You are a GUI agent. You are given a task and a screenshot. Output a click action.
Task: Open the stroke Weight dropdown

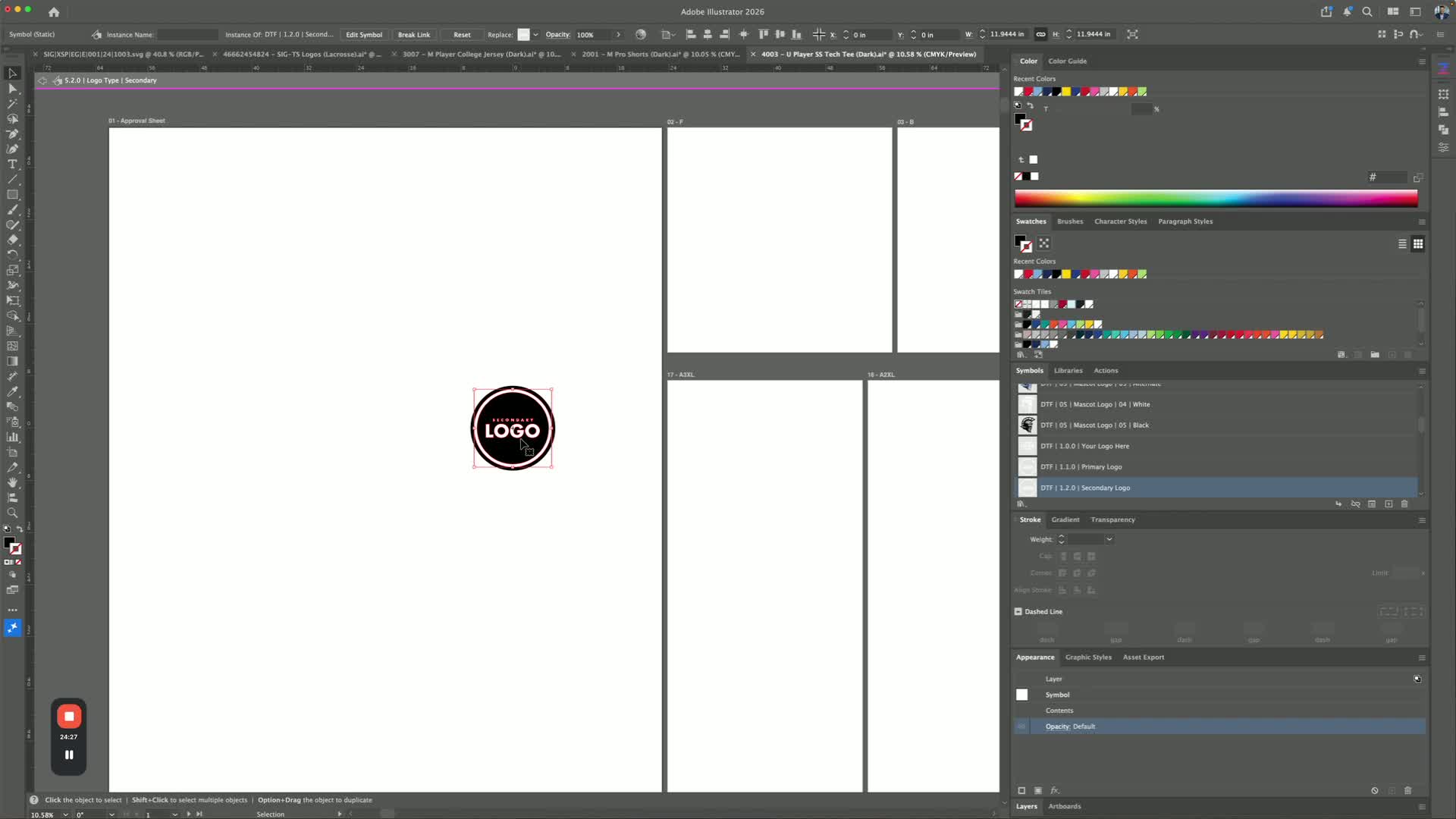pos(1109,540)
